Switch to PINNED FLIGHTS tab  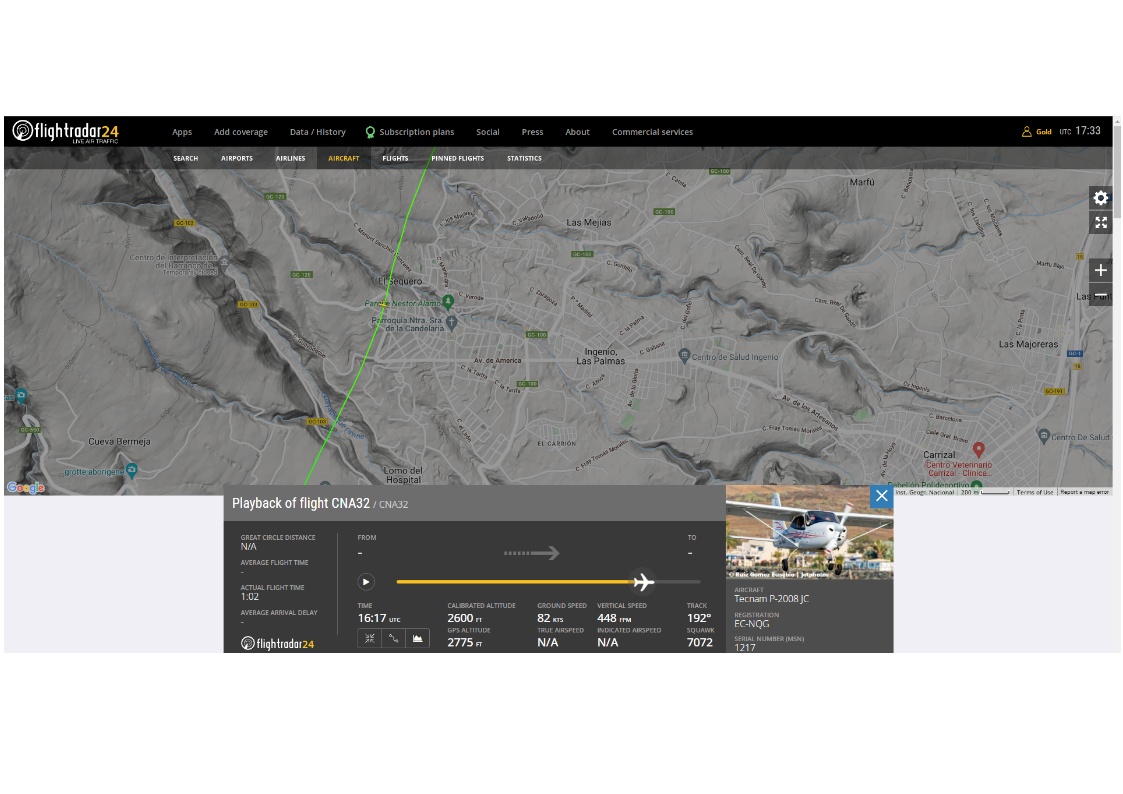[x=458, y=158]
